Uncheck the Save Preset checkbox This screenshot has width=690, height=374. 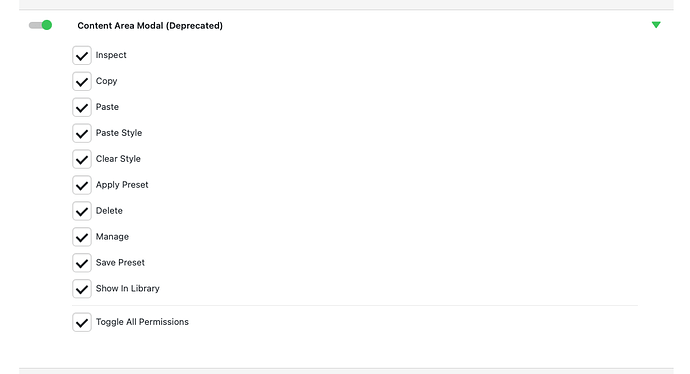(x=82, y=263)
